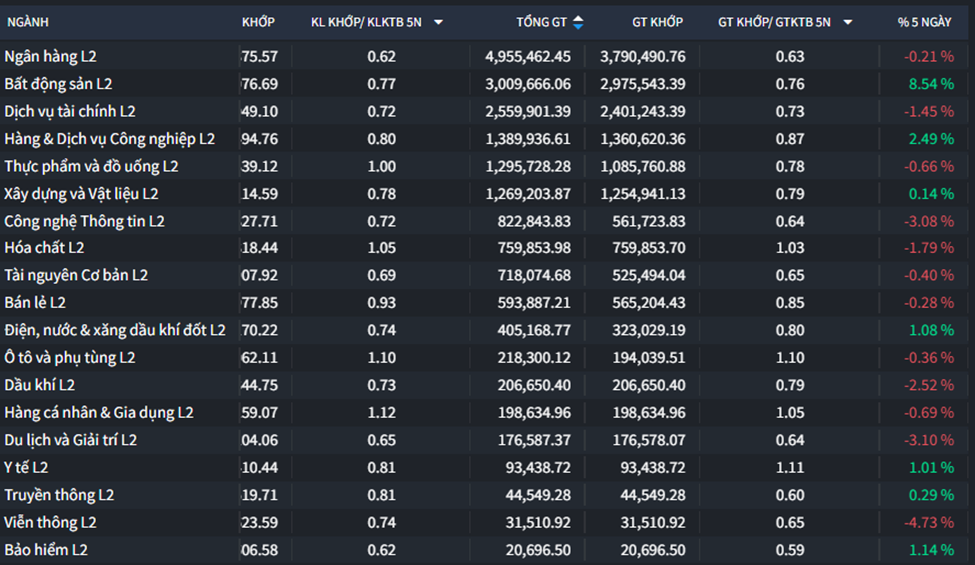Click the 8.54 % value for Bất động sản
This screenshot has width=975, height=565.
coord(930,84)
